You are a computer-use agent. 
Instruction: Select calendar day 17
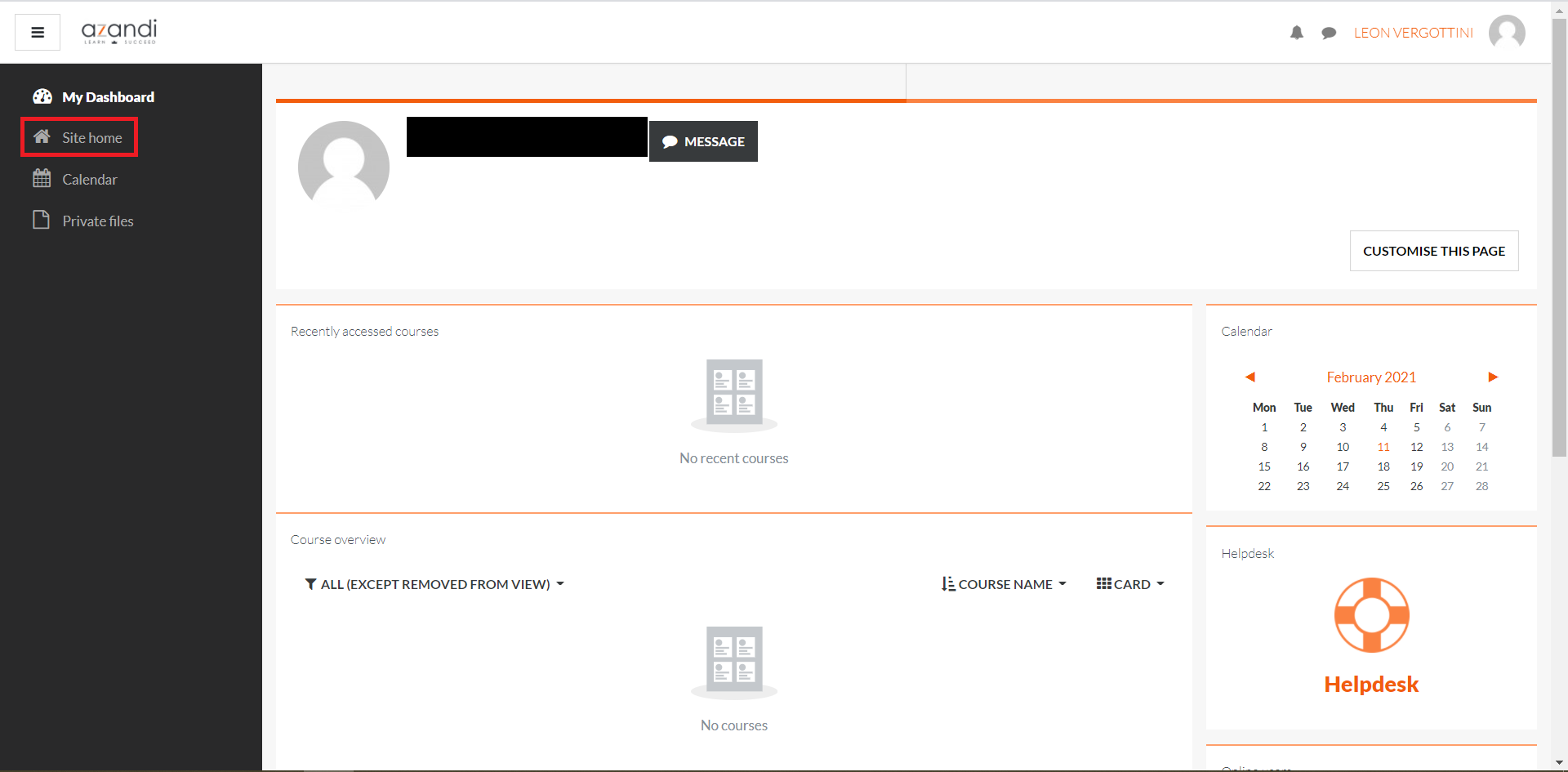pyautogui.click(x=1343, y=466)
